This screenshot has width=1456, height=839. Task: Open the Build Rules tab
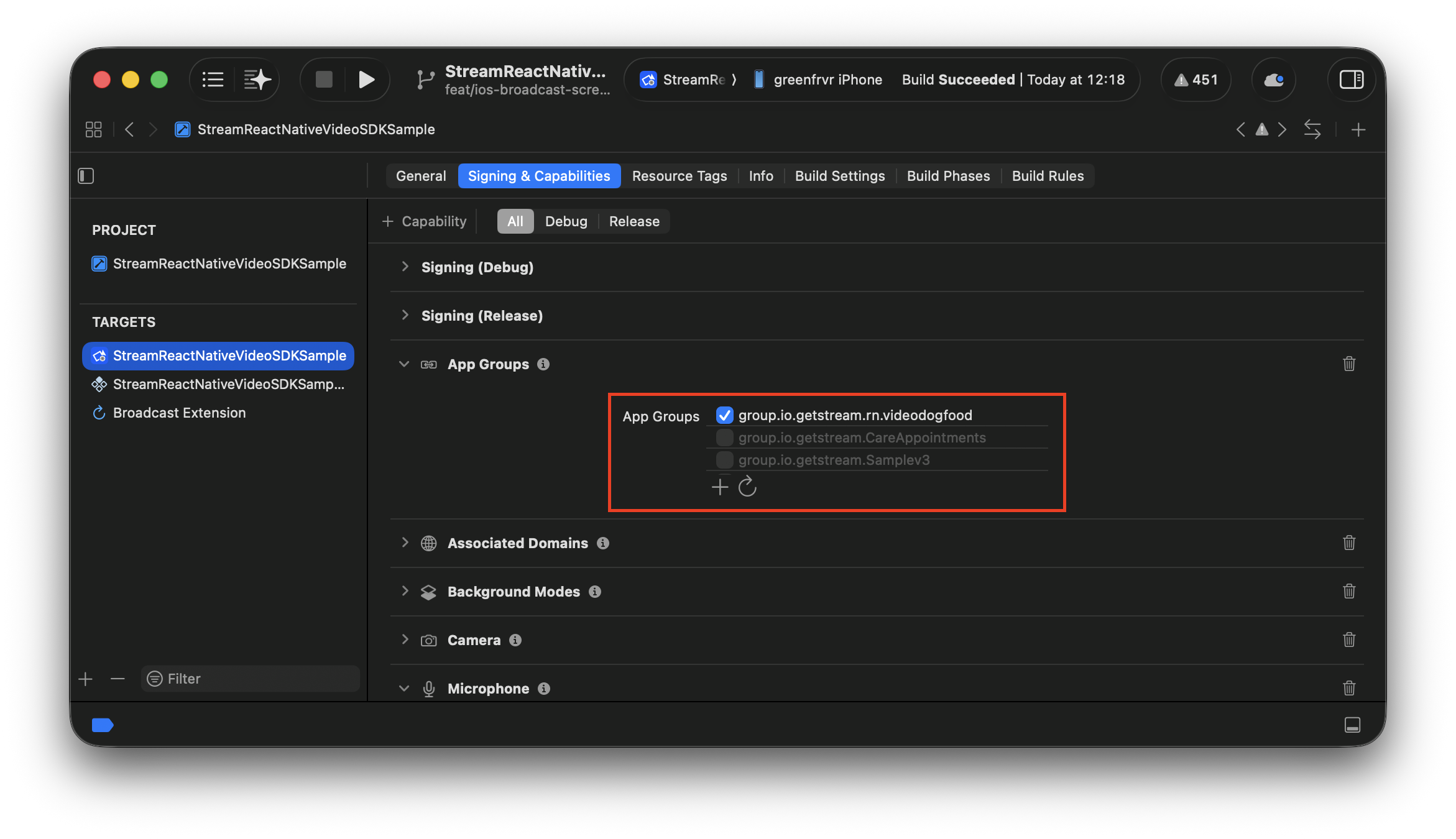(x=1048, y=176)
